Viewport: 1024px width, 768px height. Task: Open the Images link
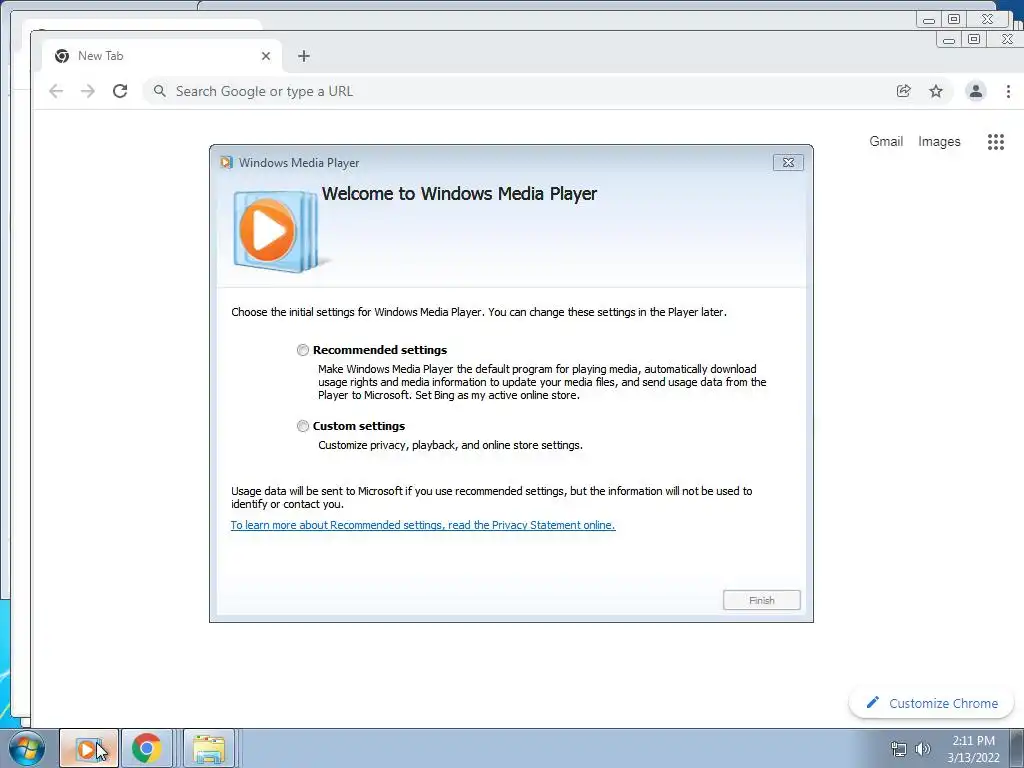pyautogui.click(x=939, y=142)
